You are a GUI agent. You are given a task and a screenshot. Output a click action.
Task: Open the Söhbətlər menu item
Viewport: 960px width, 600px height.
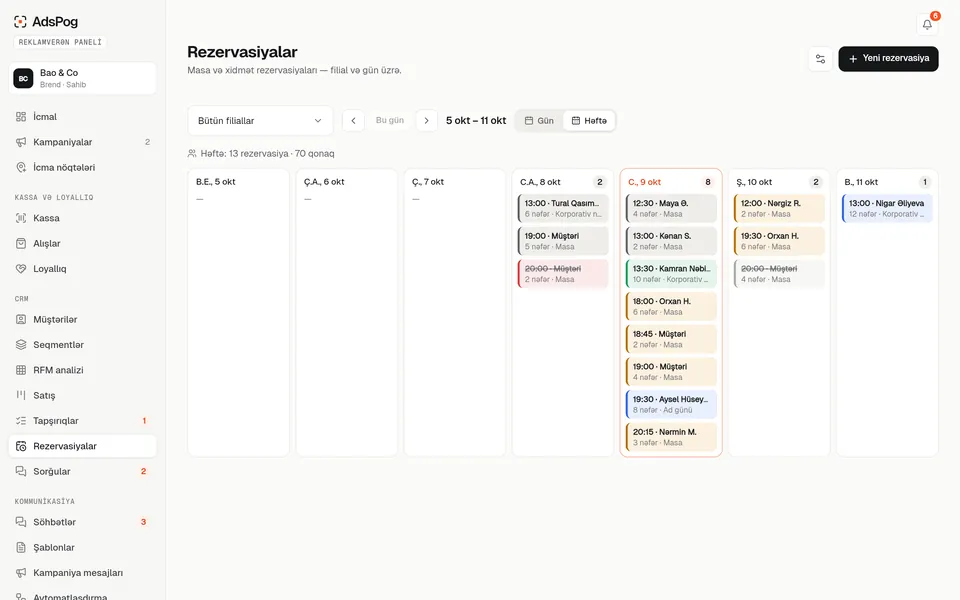pos(82,522)
